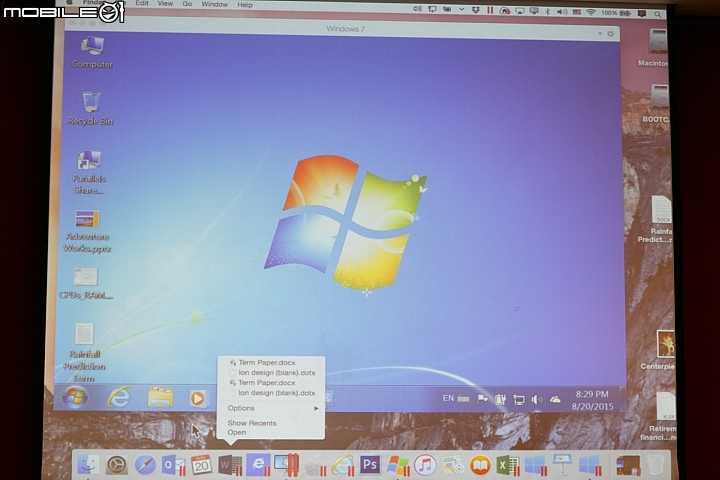Screen dimensions: 720x480
Task: Select the Rainfall Prediction Term document icon
Action: pos(84,353)
